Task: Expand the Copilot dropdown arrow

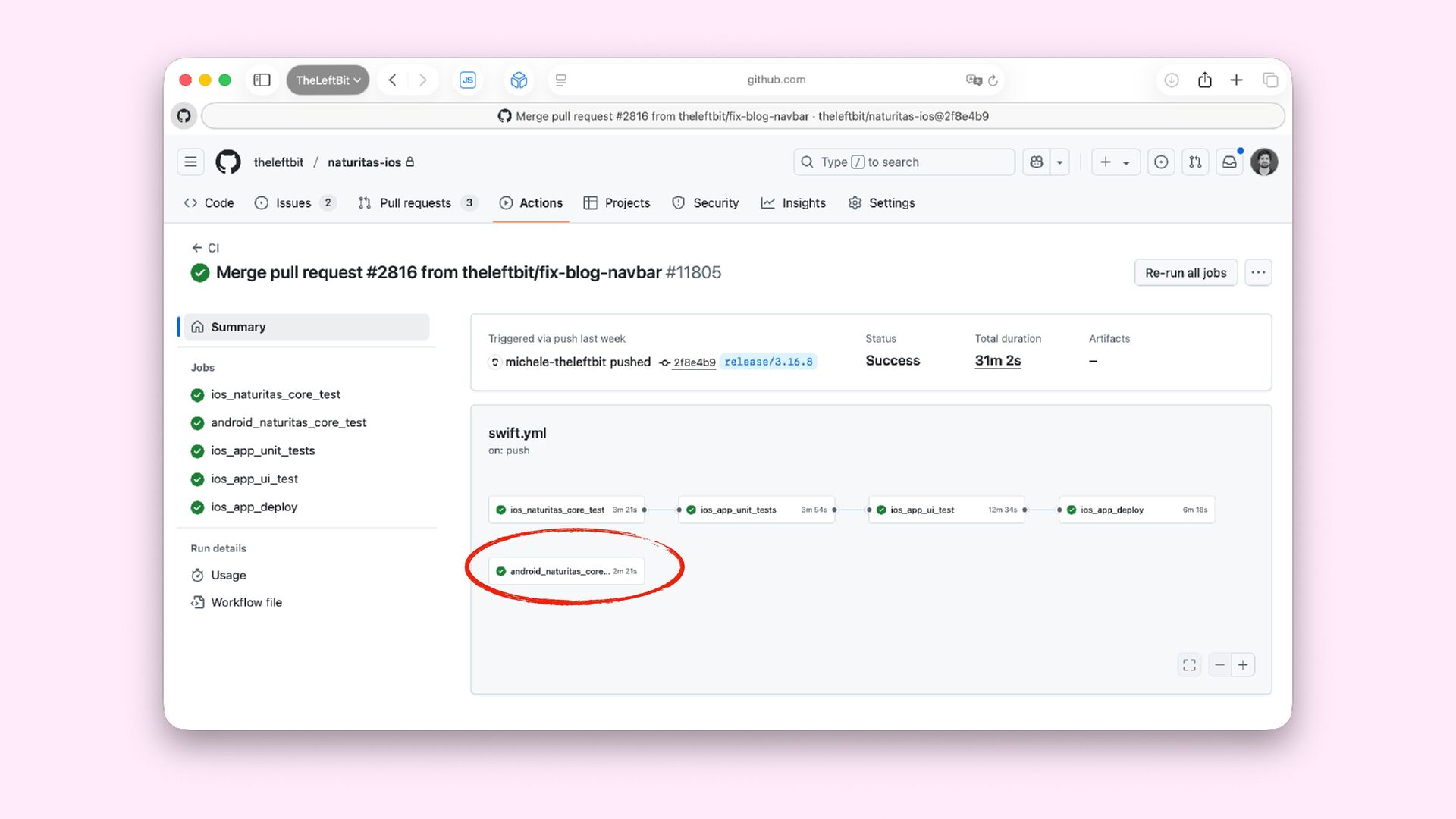Action: tap(1059, 162)
